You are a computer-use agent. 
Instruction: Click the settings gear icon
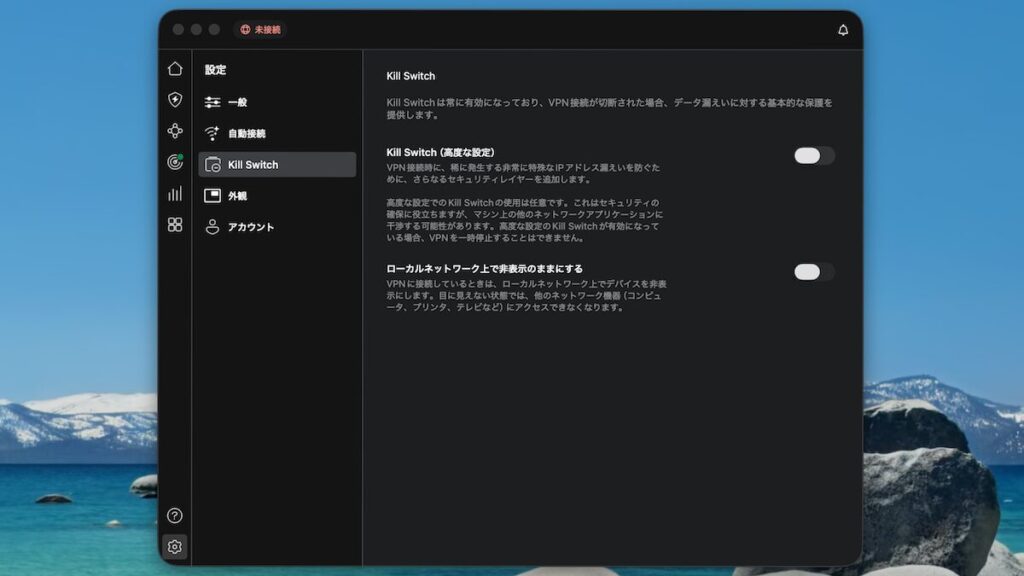175,547
